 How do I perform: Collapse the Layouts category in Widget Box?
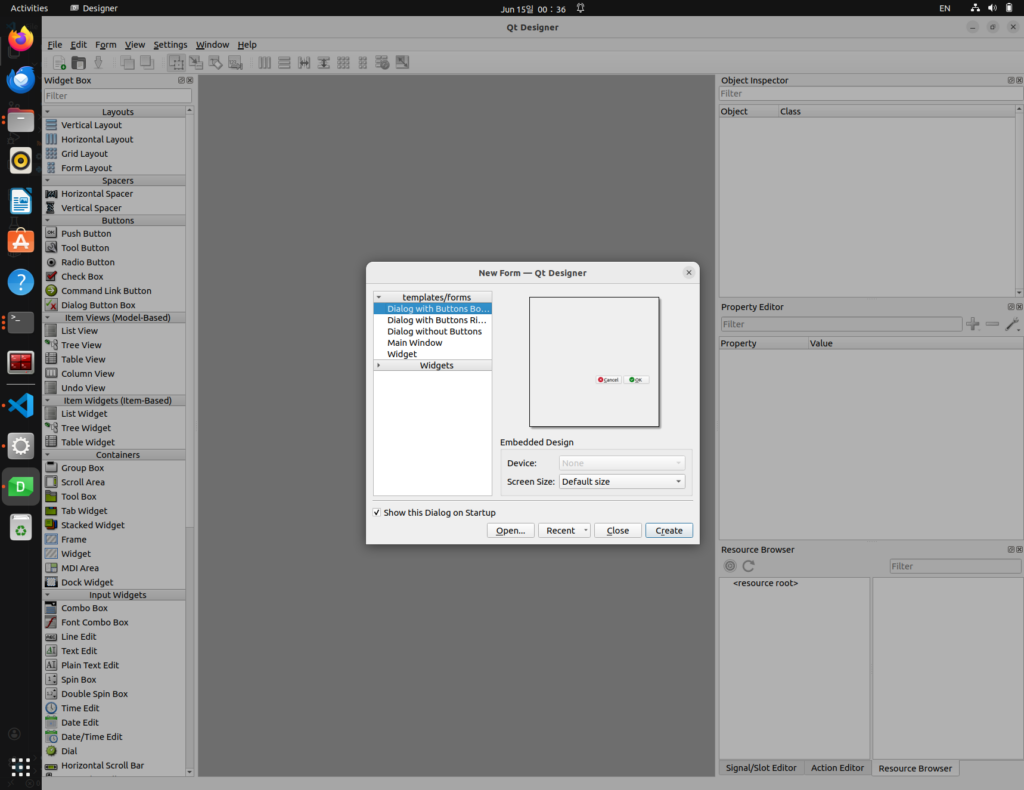click(48, 112)
